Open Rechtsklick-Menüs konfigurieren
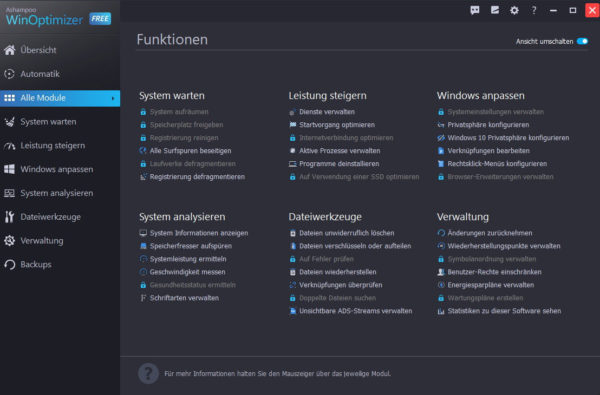The height and width of the screenshot is (395, 600). pyautogui.click(x=497, y=164)
